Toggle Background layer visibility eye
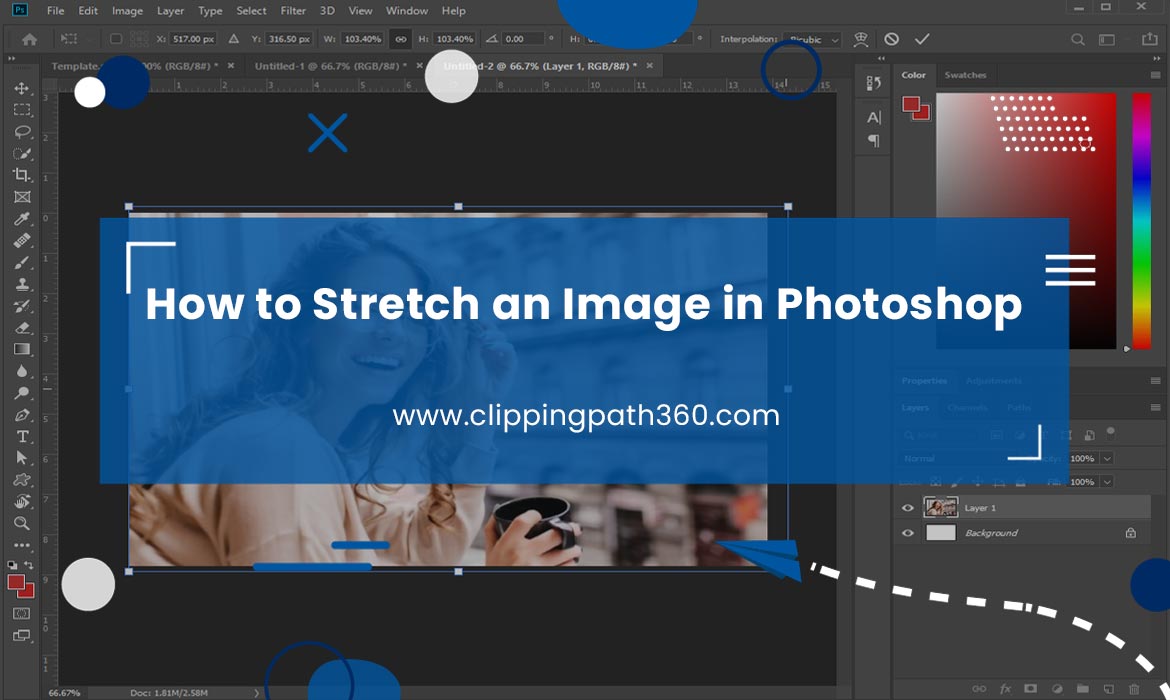Viewport: 1170px width, 700px height. 908,533
